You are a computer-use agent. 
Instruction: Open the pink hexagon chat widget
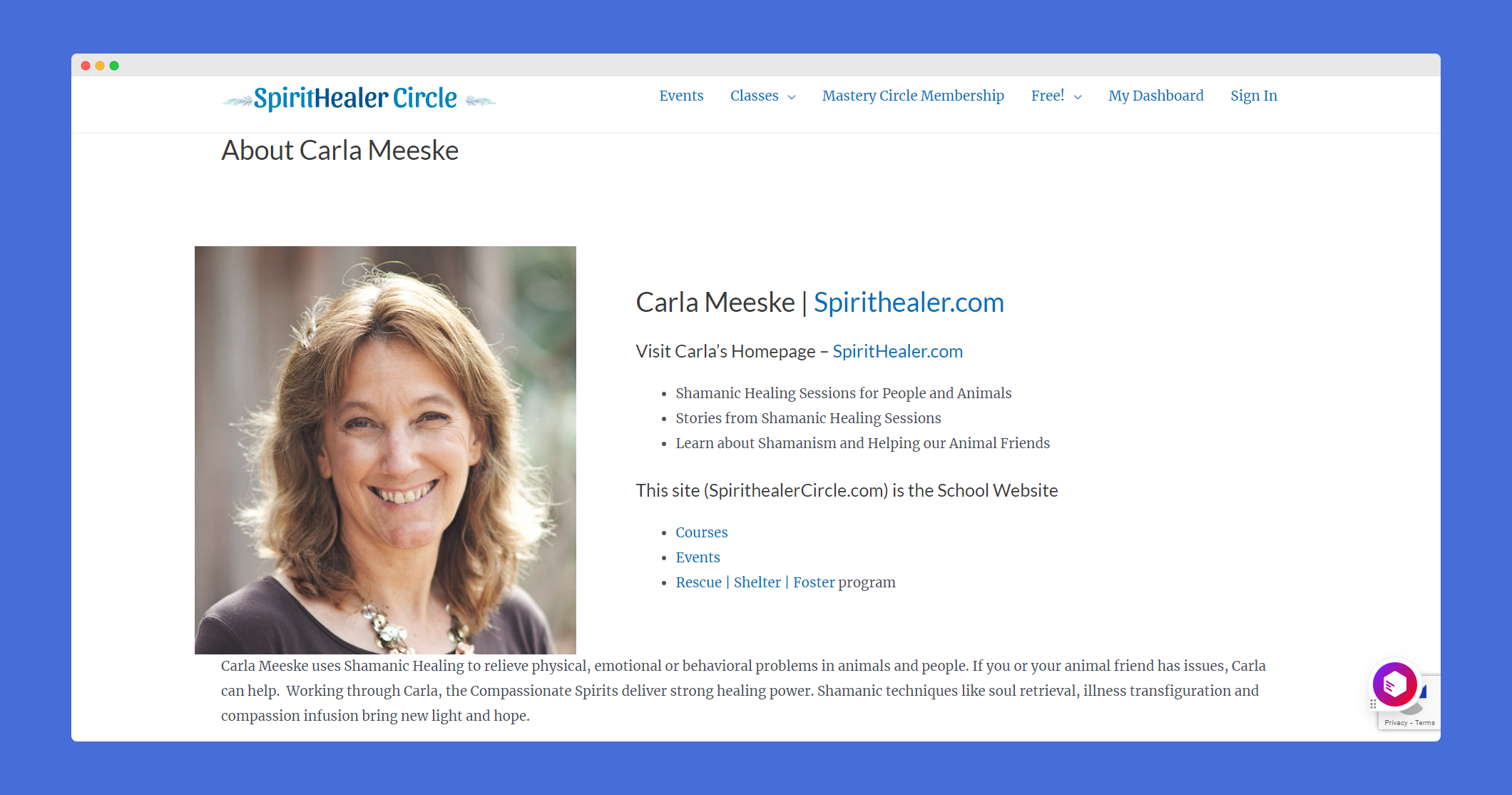1394,684
